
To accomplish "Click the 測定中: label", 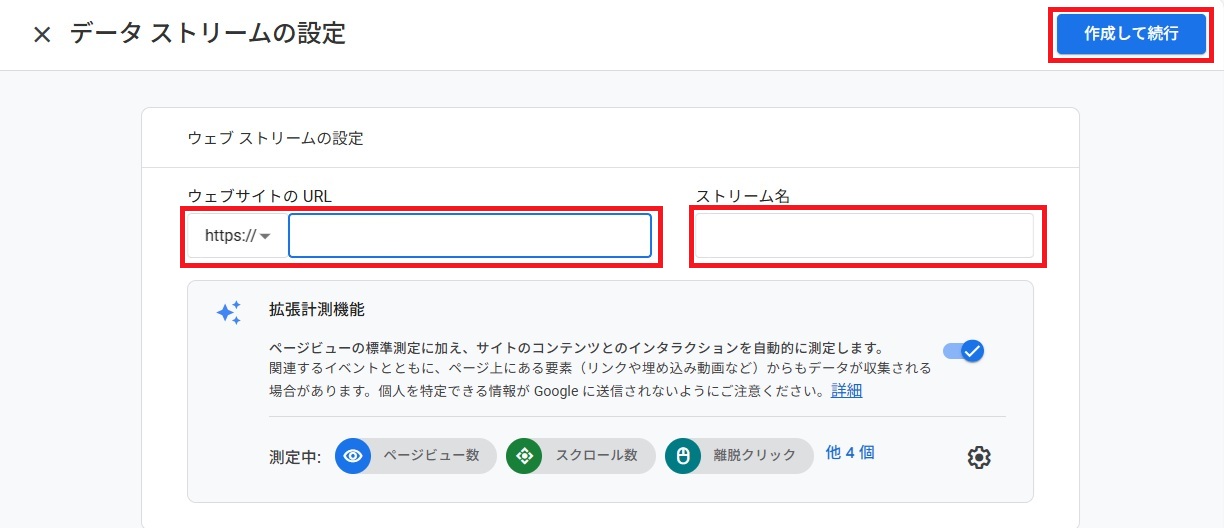I will (295, 456).
